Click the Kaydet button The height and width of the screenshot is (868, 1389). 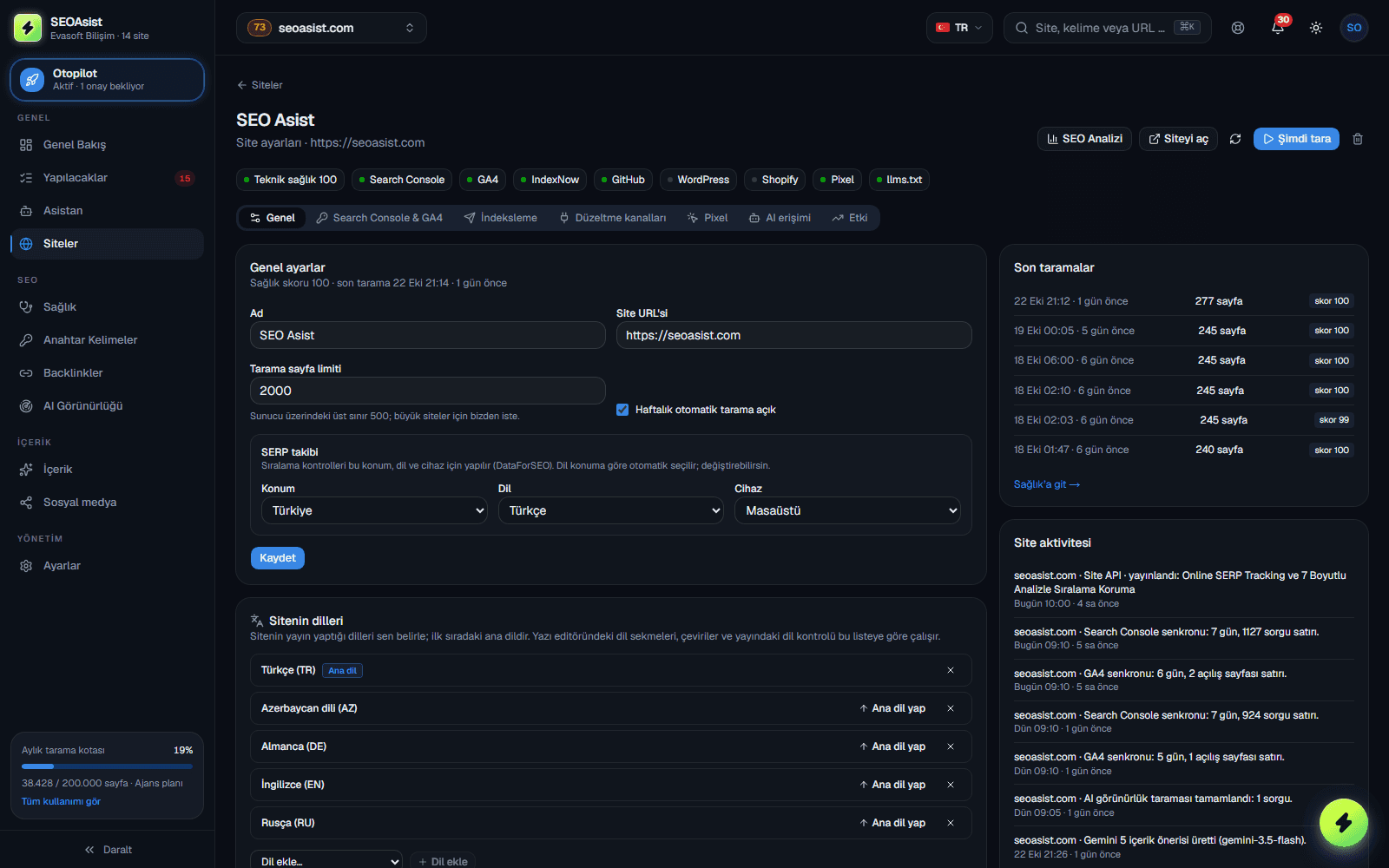pyautogui.click(x=278, y=558)
